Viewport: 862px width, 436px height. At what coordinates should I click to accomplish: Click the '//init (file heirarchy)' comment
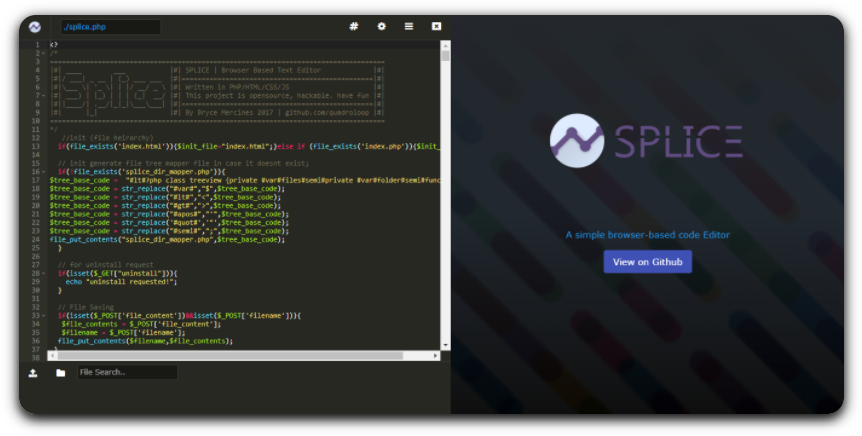pyautogui.click(x=108, y=137)
